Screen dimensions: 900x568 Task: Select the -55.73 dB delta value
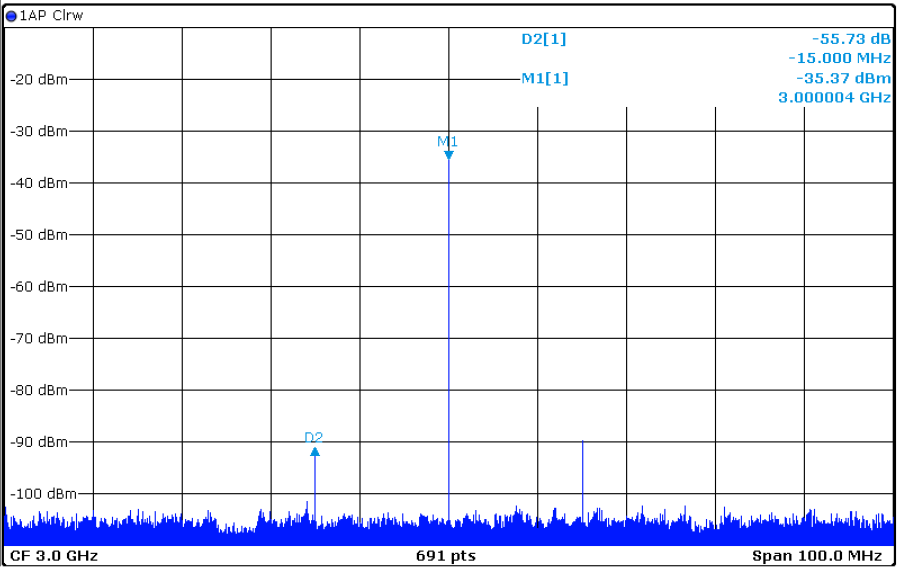coord(852,39)
